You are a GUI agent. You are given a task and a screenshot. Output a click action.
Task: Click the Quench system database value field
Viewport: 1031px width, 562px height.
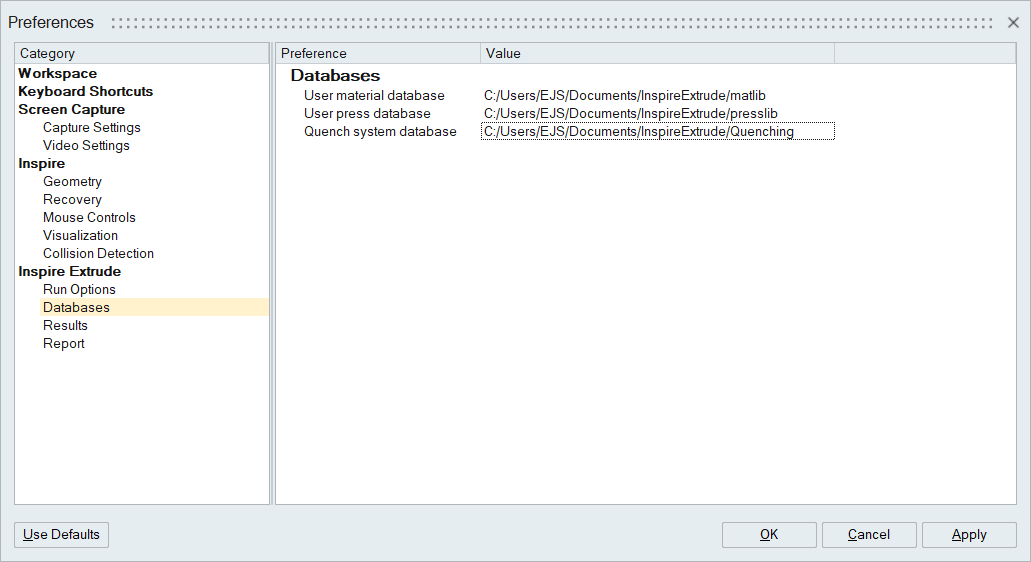pos(656,132)
